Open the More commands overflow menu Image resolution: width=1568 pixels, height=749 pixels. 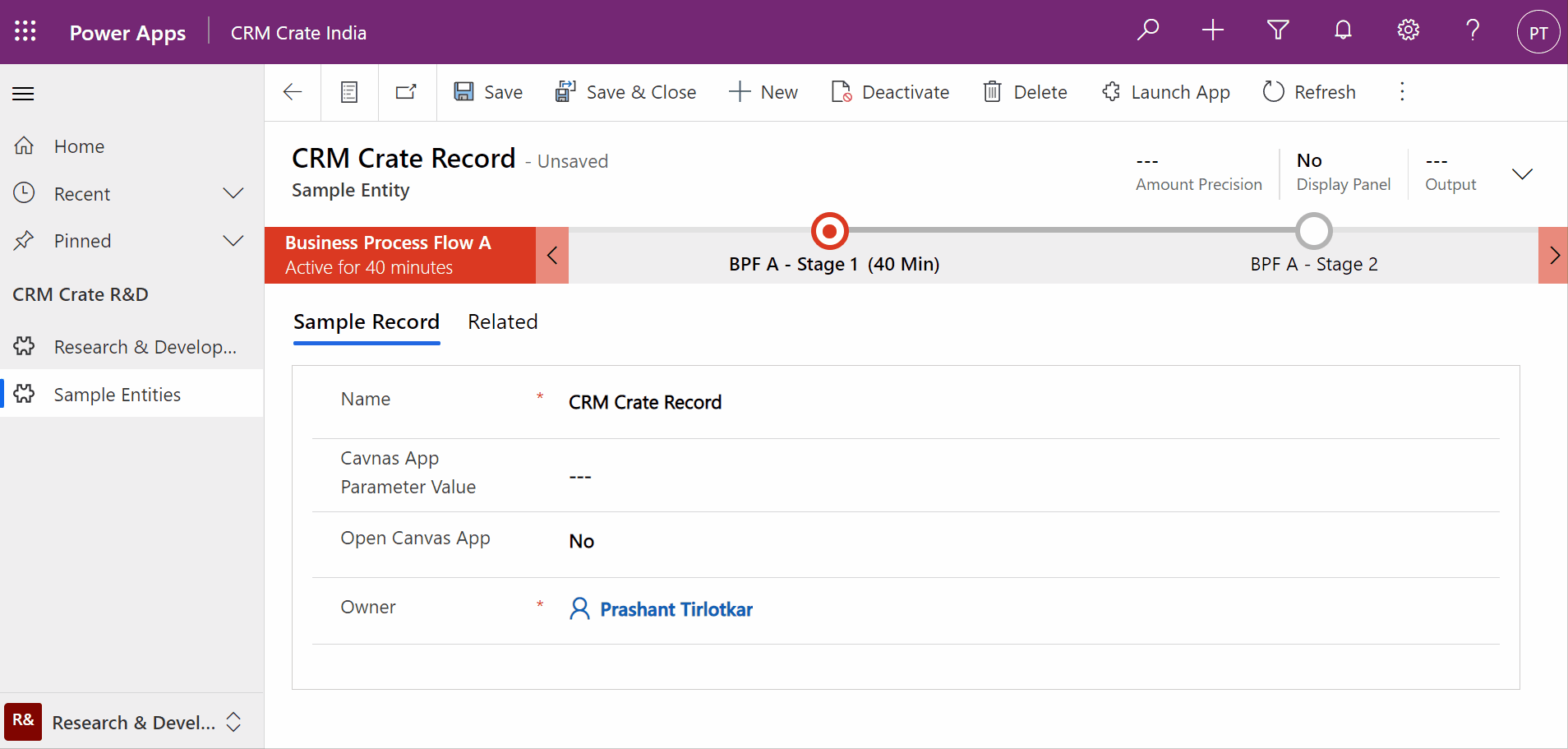pyautogui.click(x=1401, y=92)
